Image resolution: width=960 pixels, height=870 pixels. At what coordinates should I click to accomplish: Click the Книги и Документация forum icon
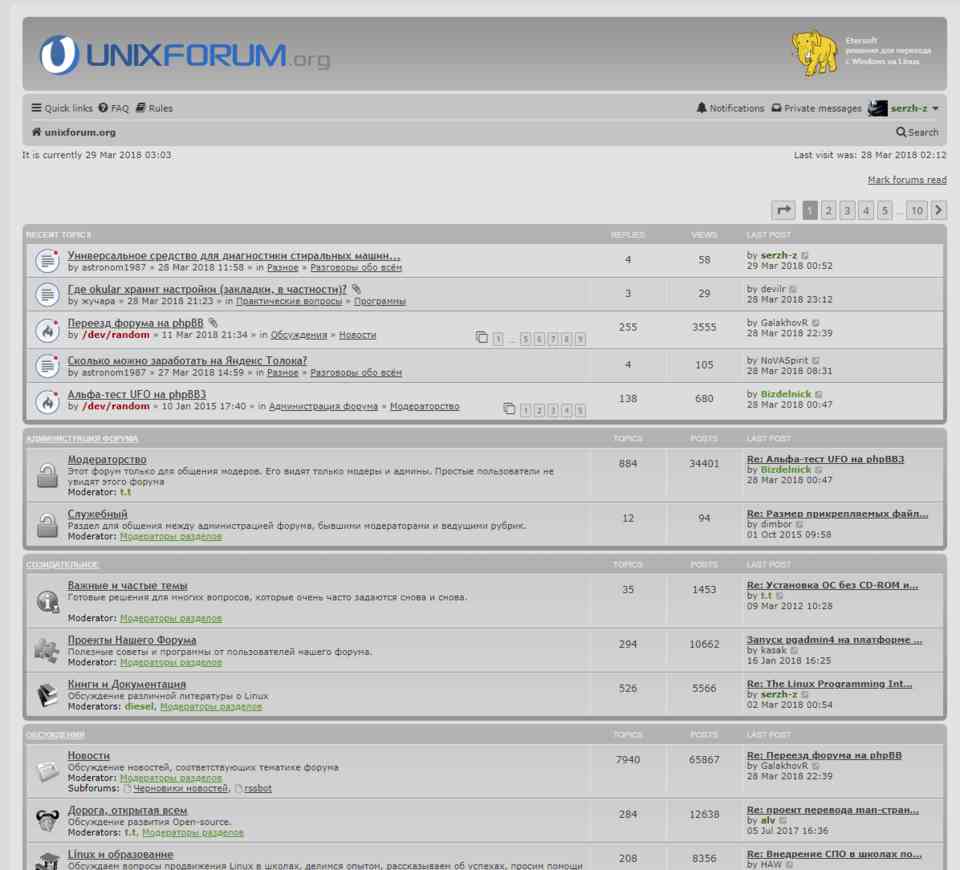(x=47, y=694)
